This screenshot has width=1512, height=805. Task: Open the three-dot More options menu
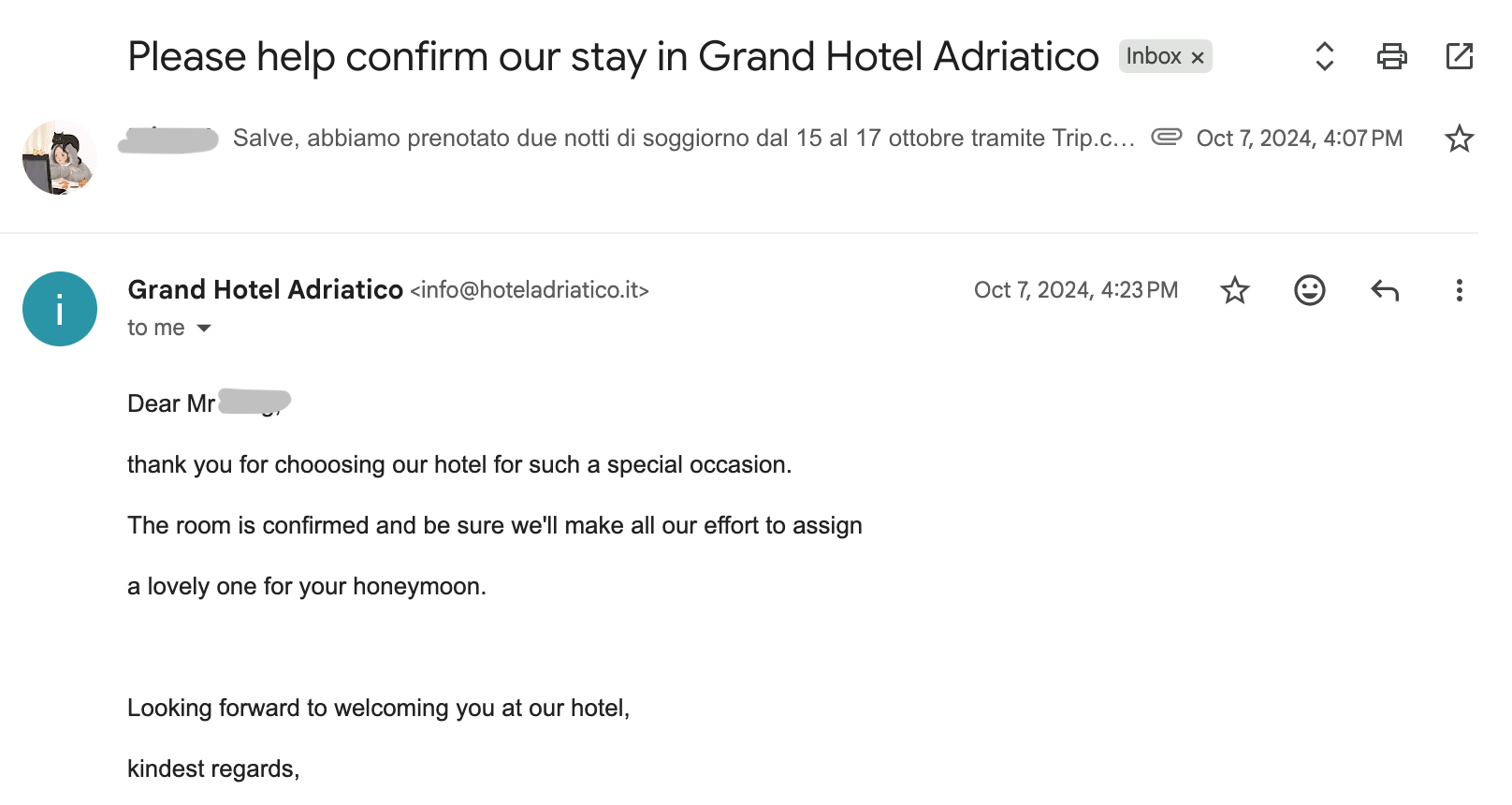coord(1459,290)
